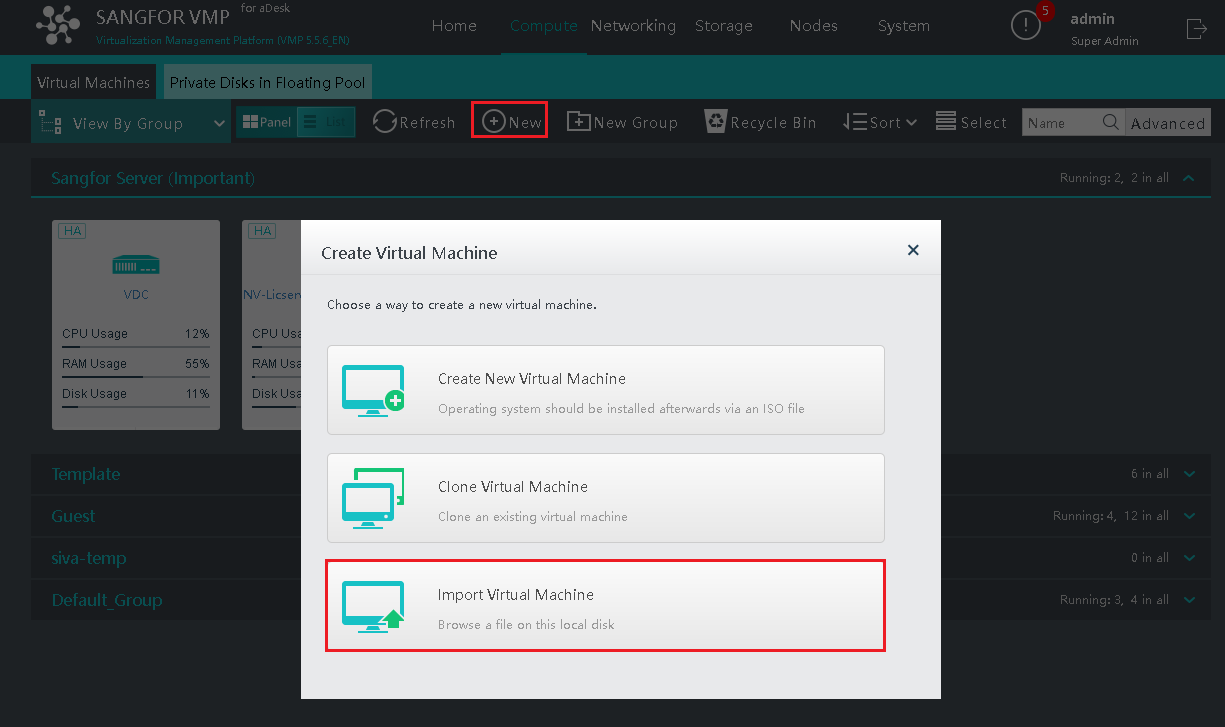Click the alerts notification icon
Viewport: 1225px width, 727px height.
(x=1026, y=26)
